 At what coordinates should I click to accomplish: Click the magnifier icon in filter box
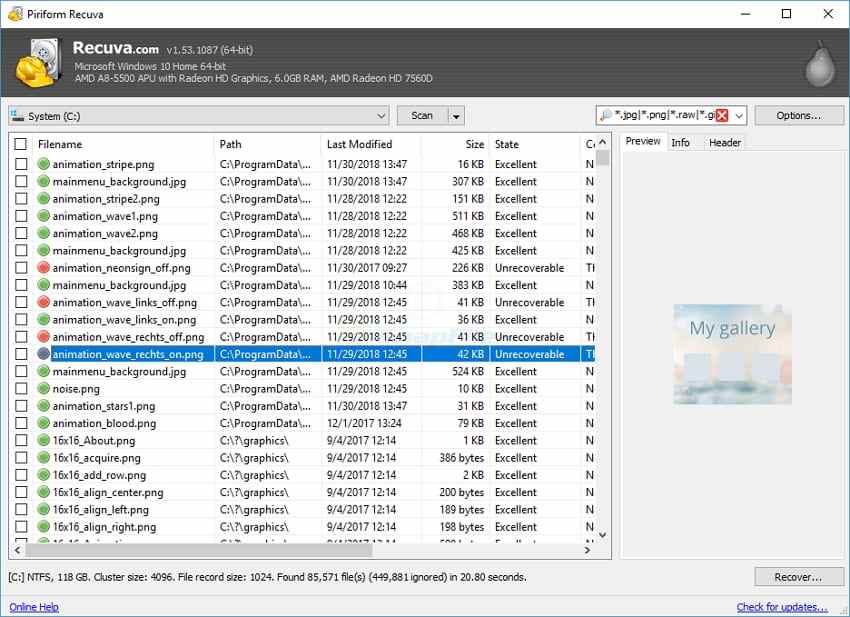tap(606, 115)
